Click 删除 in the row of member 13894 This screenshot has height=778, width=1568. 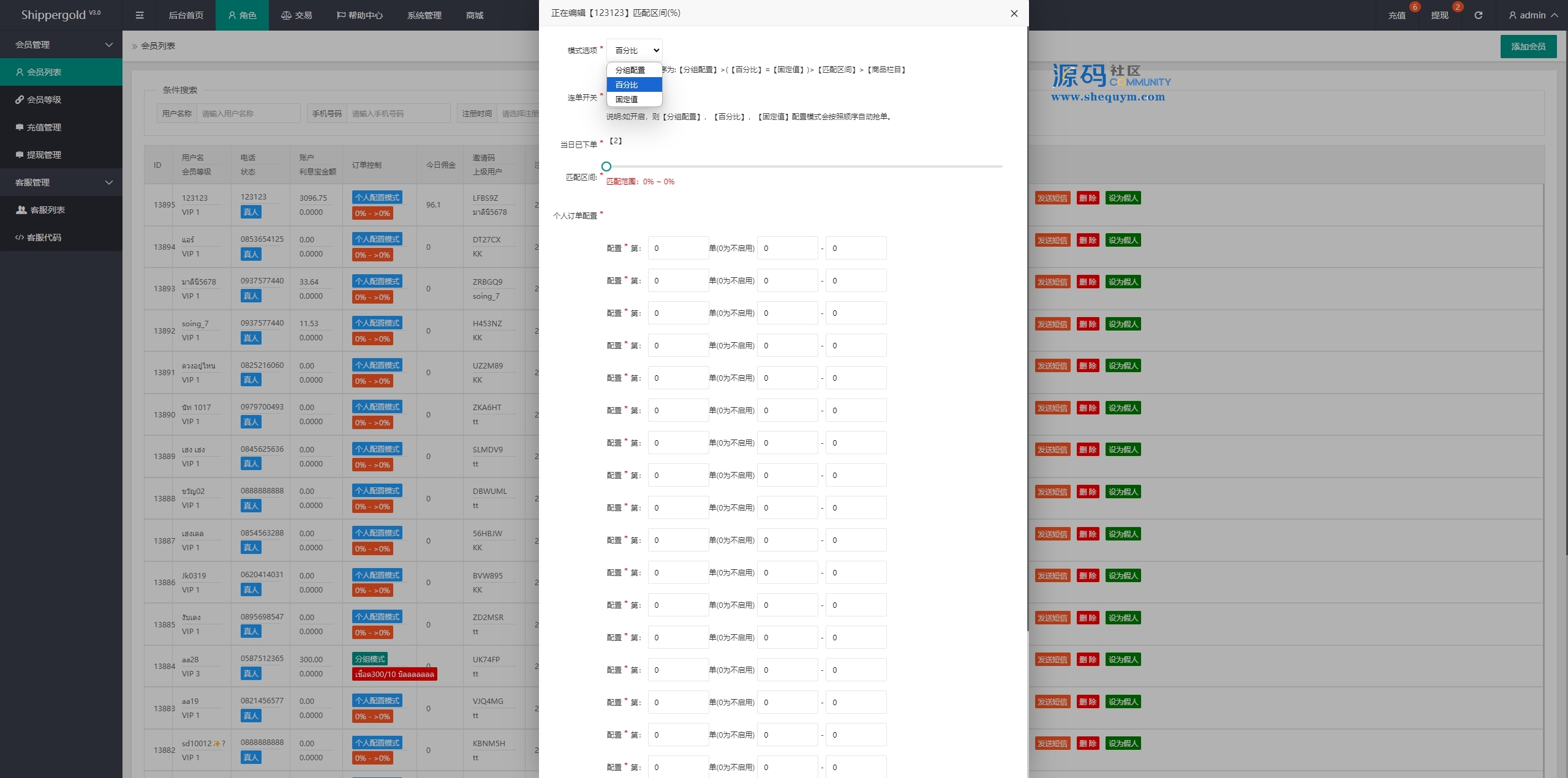[x=1088, y=241]
